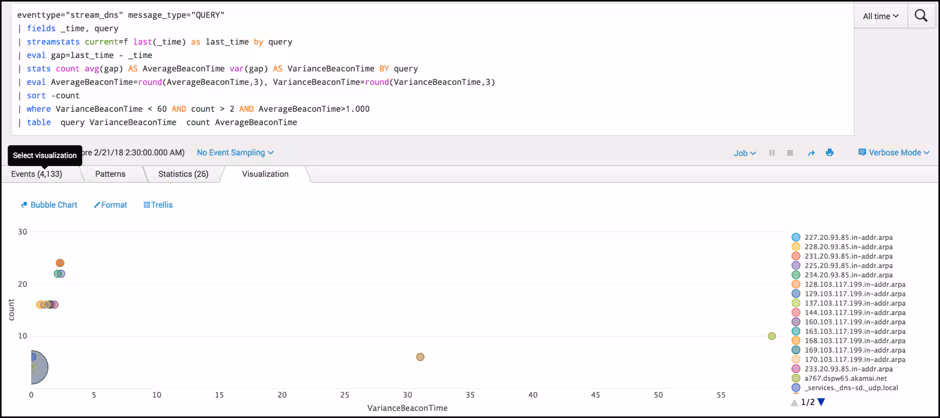940x418 pixels.
Task: Click the search magnifying glass button
Action: pyautogui.click(x=921, y=16)
